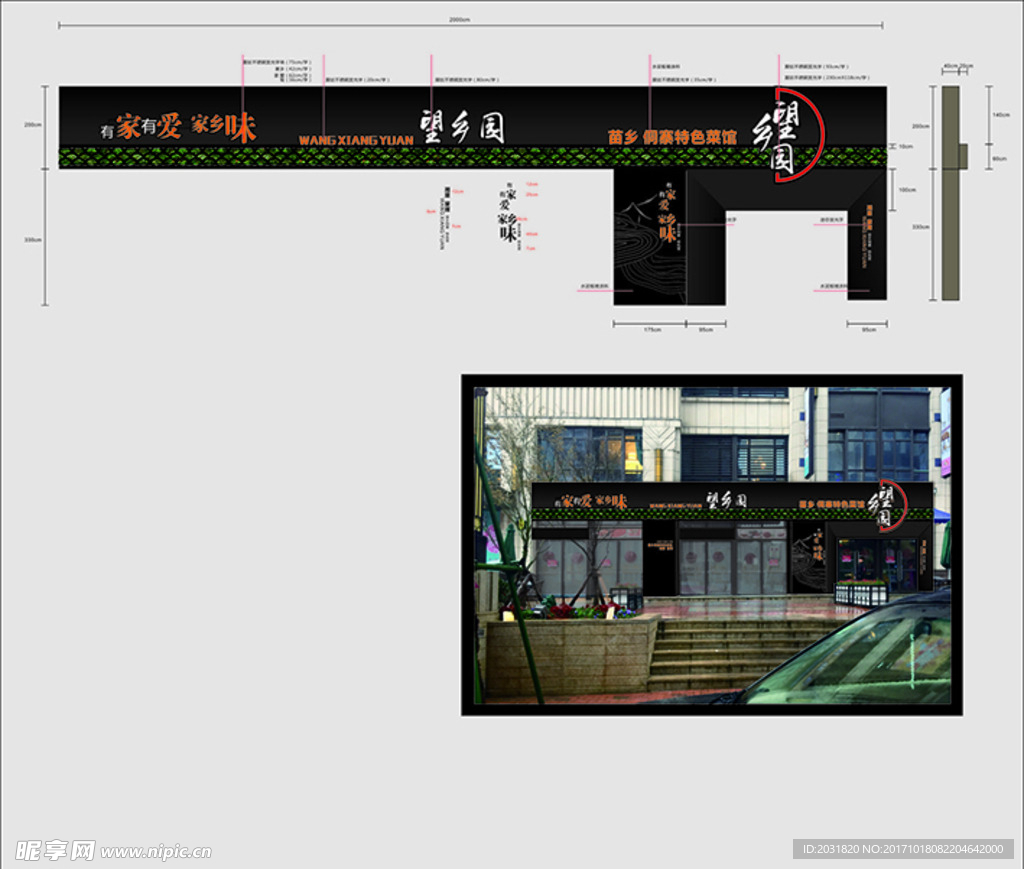Click the '2000cm' width dimension label
The image size is (1024, 869).
pyautogui.click(x=459, y=20)
